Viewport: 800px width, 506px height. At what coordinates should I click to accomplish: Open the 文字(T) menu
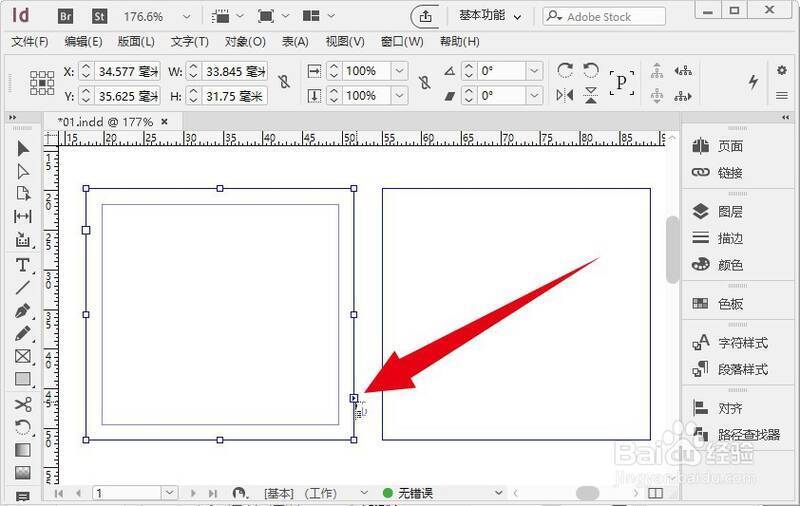coord(190,42)
